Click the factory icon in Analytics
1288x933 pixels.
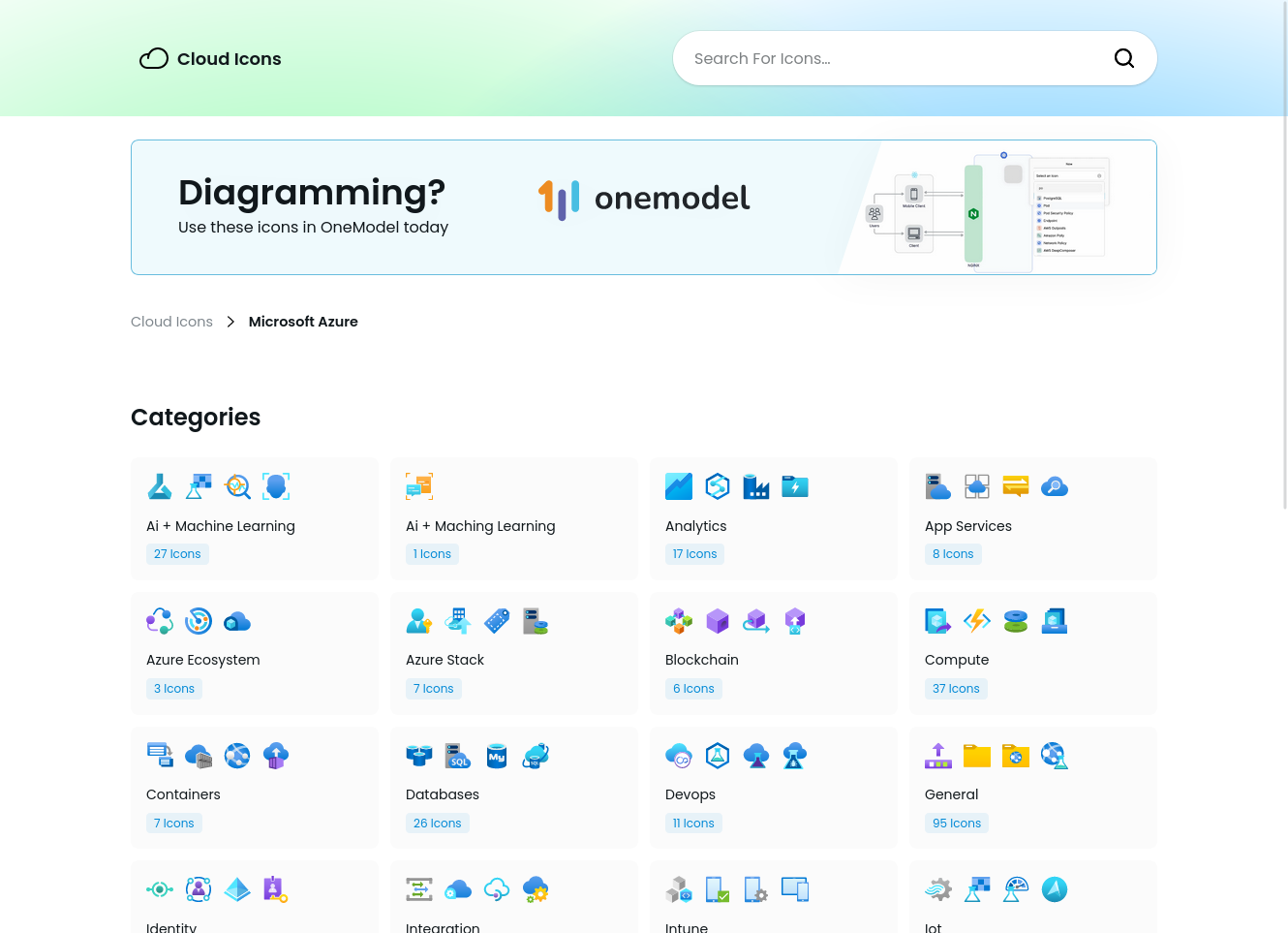click(756, 486)
